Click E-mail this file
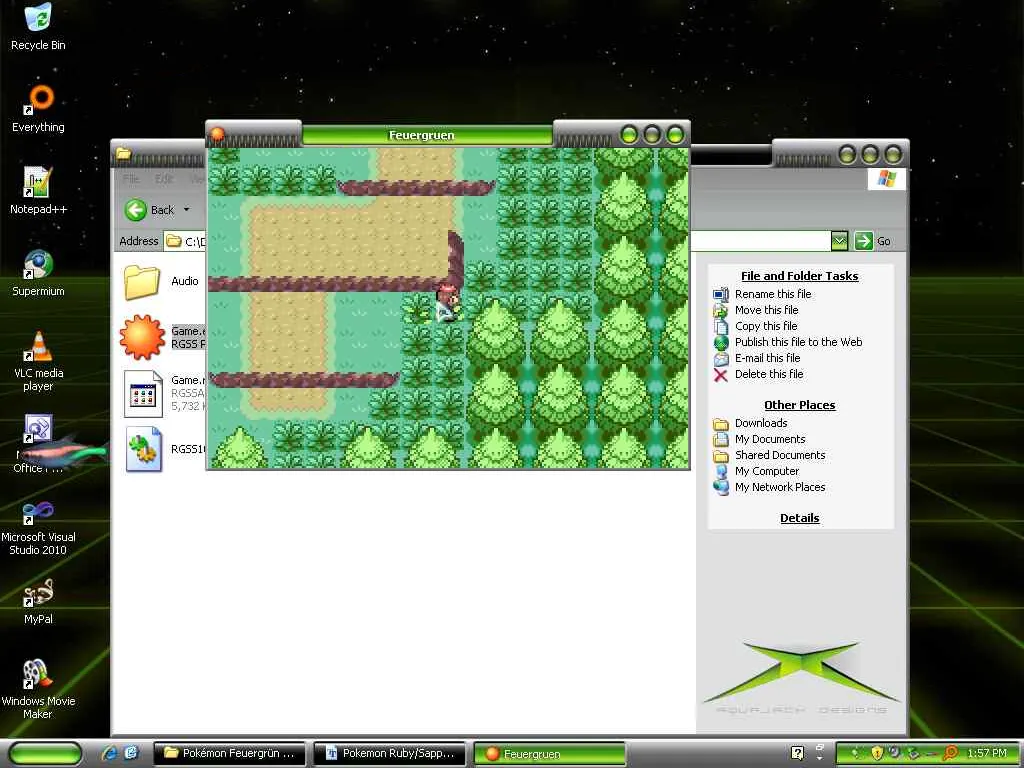The width and height of the screenshot is (1024, 768). click(767, 358)
